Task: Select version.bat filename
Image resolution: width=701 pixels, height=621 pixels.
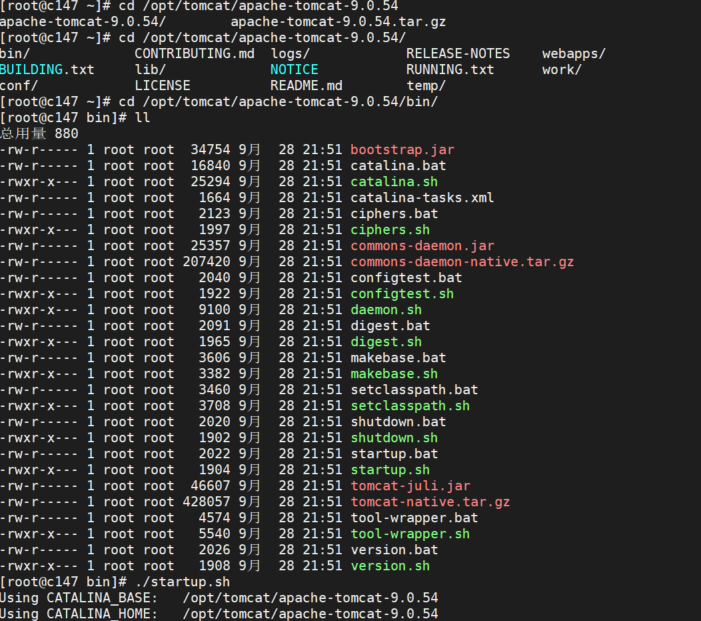Action: (394, 550)
